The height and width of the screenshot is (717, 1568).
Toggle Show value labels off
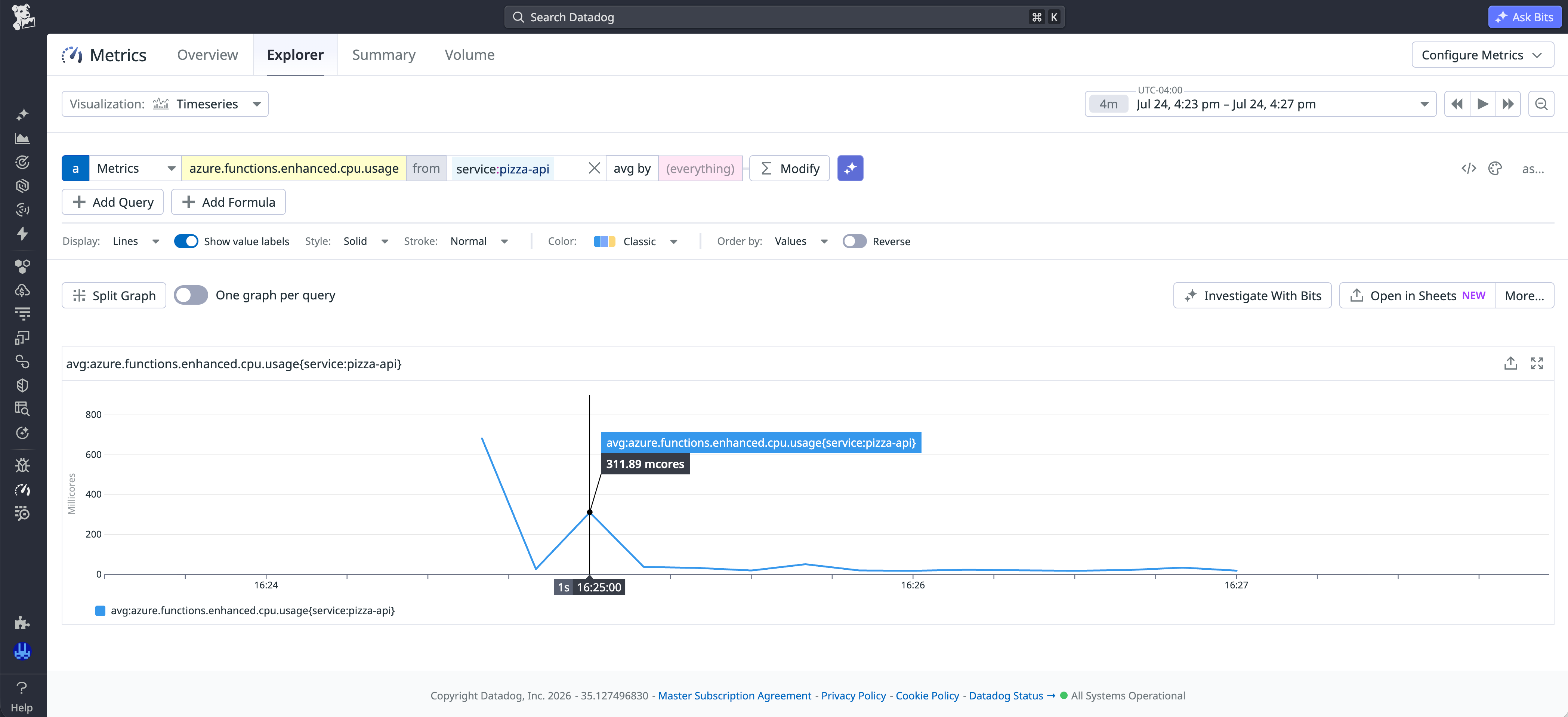click(x=186, y=241)
